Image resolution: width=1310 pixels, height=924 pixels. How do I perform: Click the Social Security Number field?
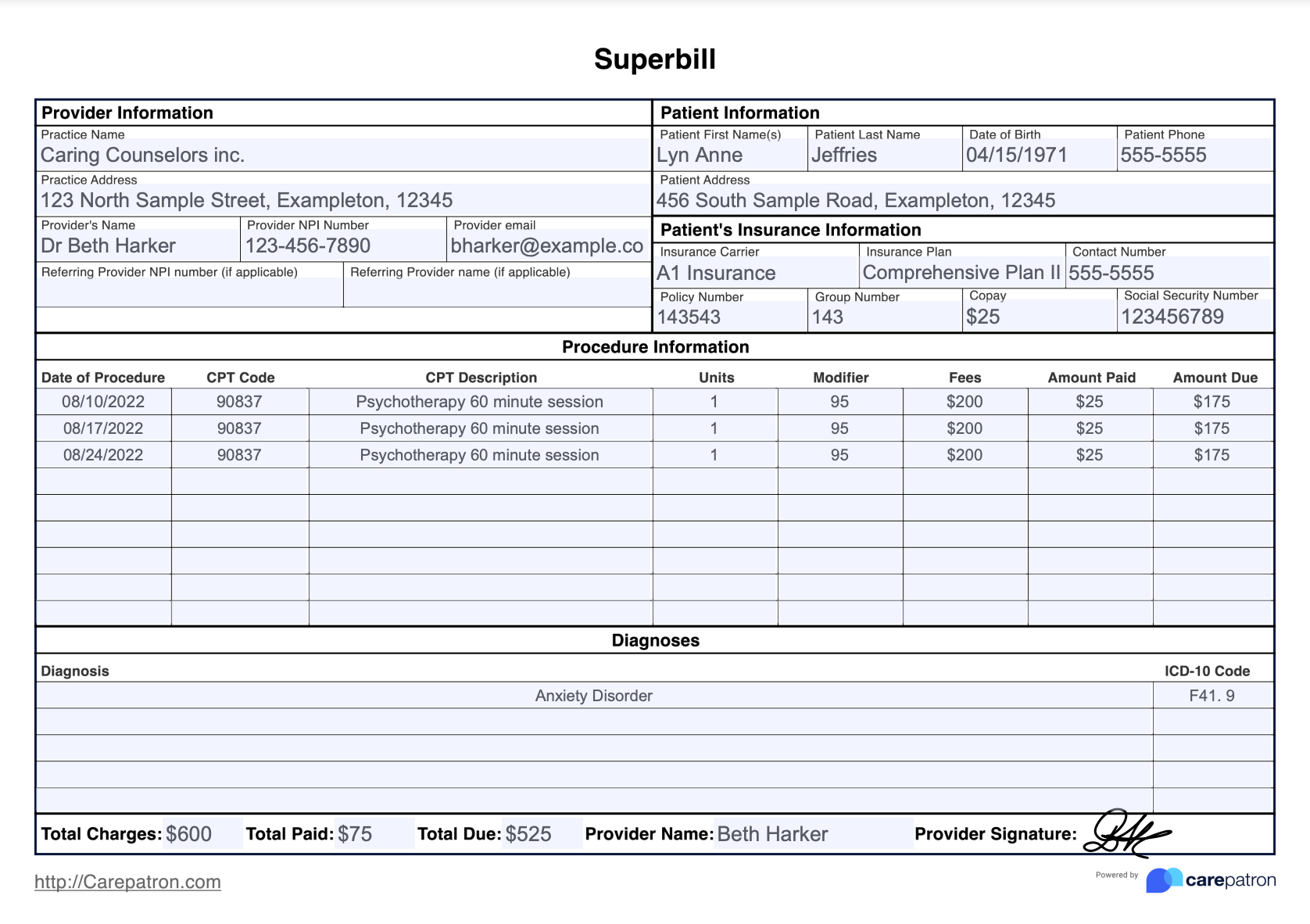point(1194,317)
